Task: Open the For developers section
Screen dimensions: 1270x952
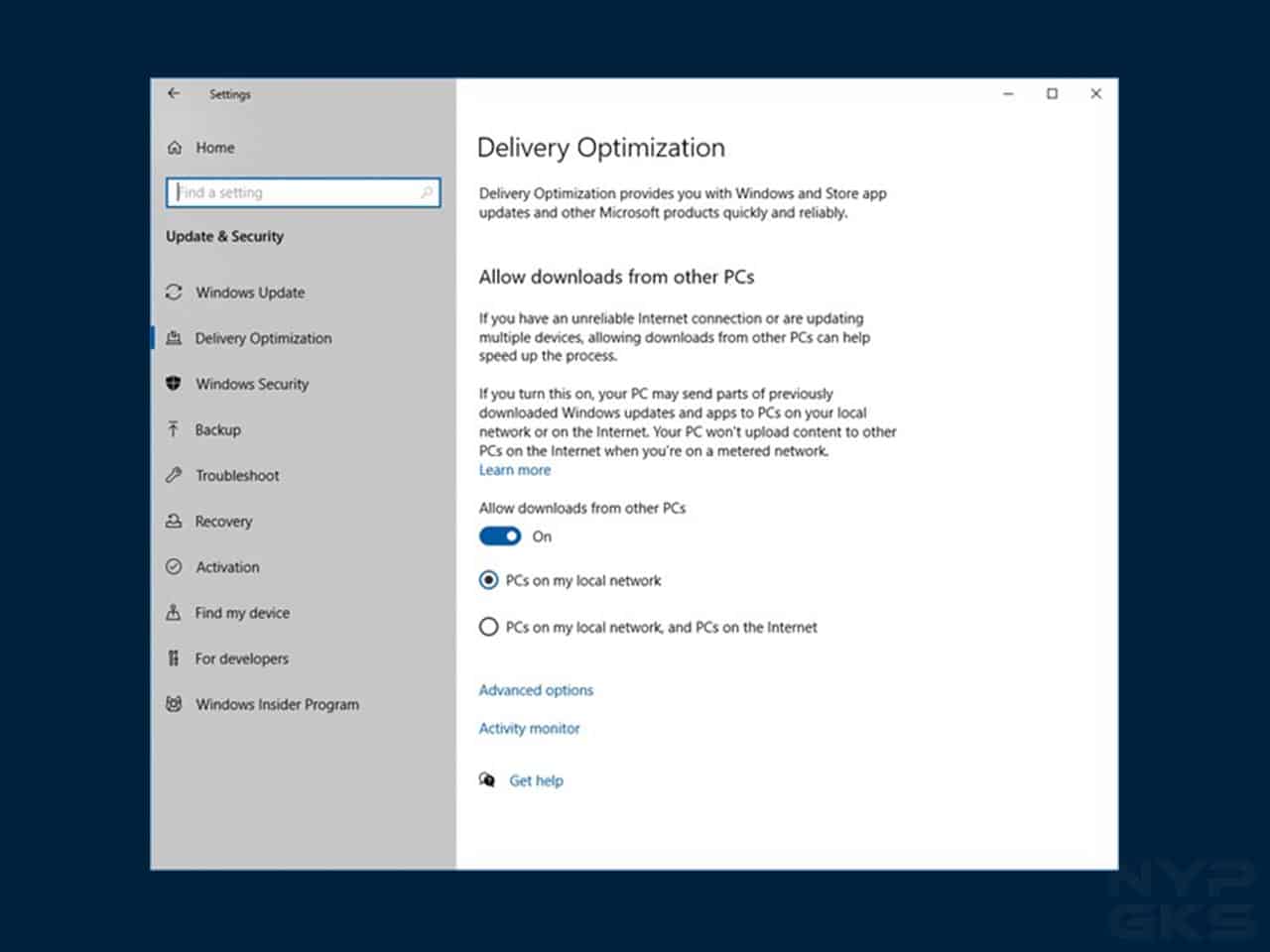Action: (x=242, y=658)
